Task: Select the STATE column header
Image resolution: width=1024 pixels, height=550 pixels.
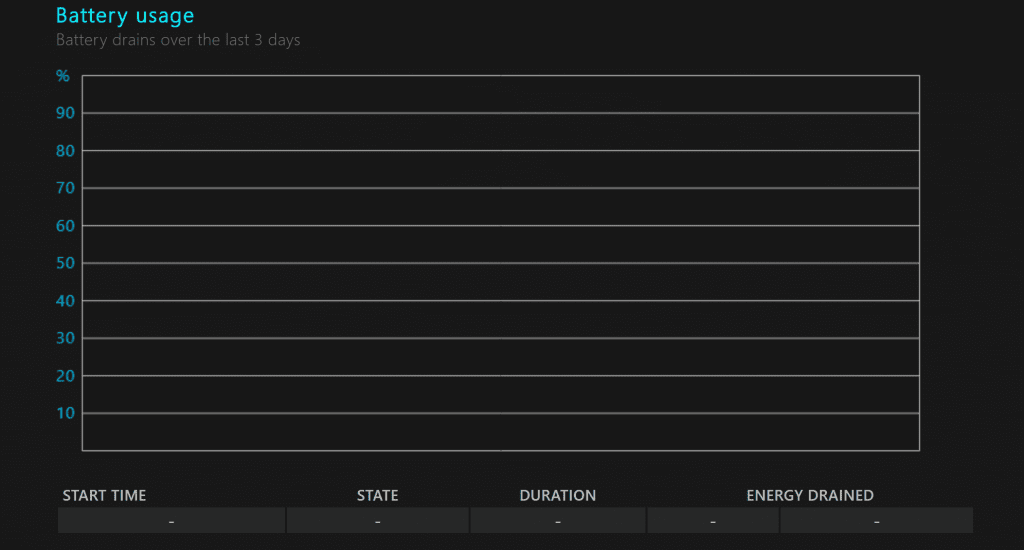Action: (377, 496)
